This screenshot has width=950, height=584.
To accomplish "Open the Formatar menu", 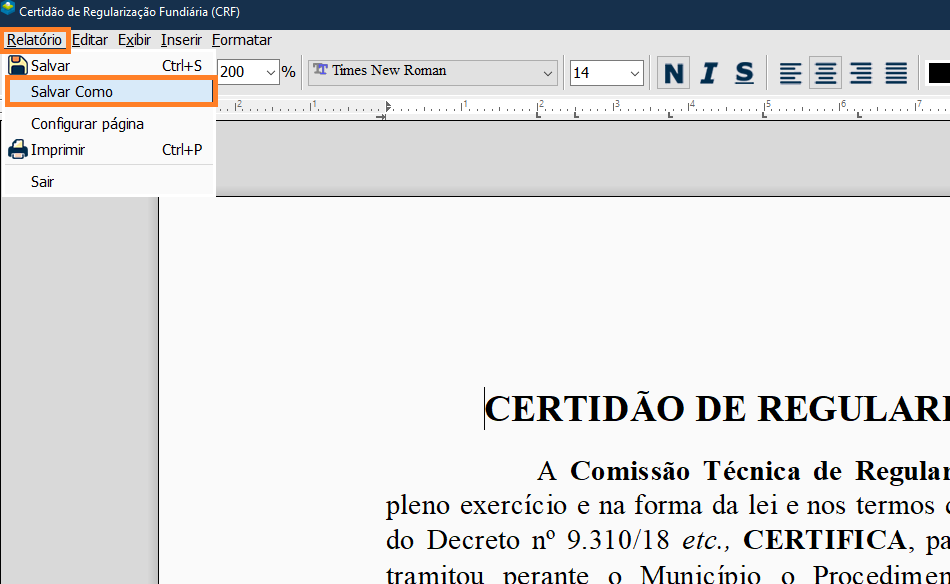I will [x=242, y=40].
